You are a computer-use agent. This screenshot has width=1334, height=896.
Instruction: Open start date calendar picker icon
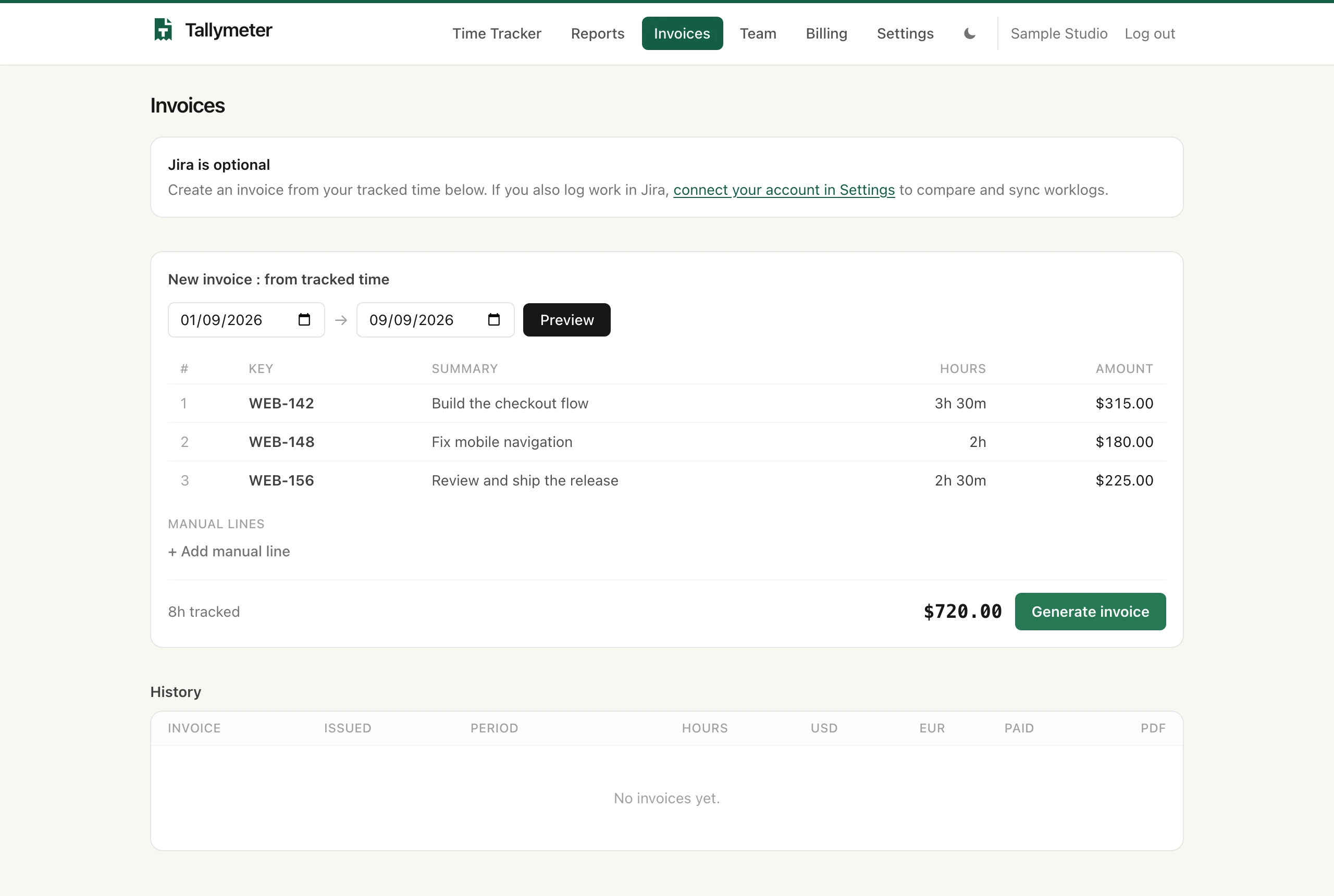tap(304, 319)
